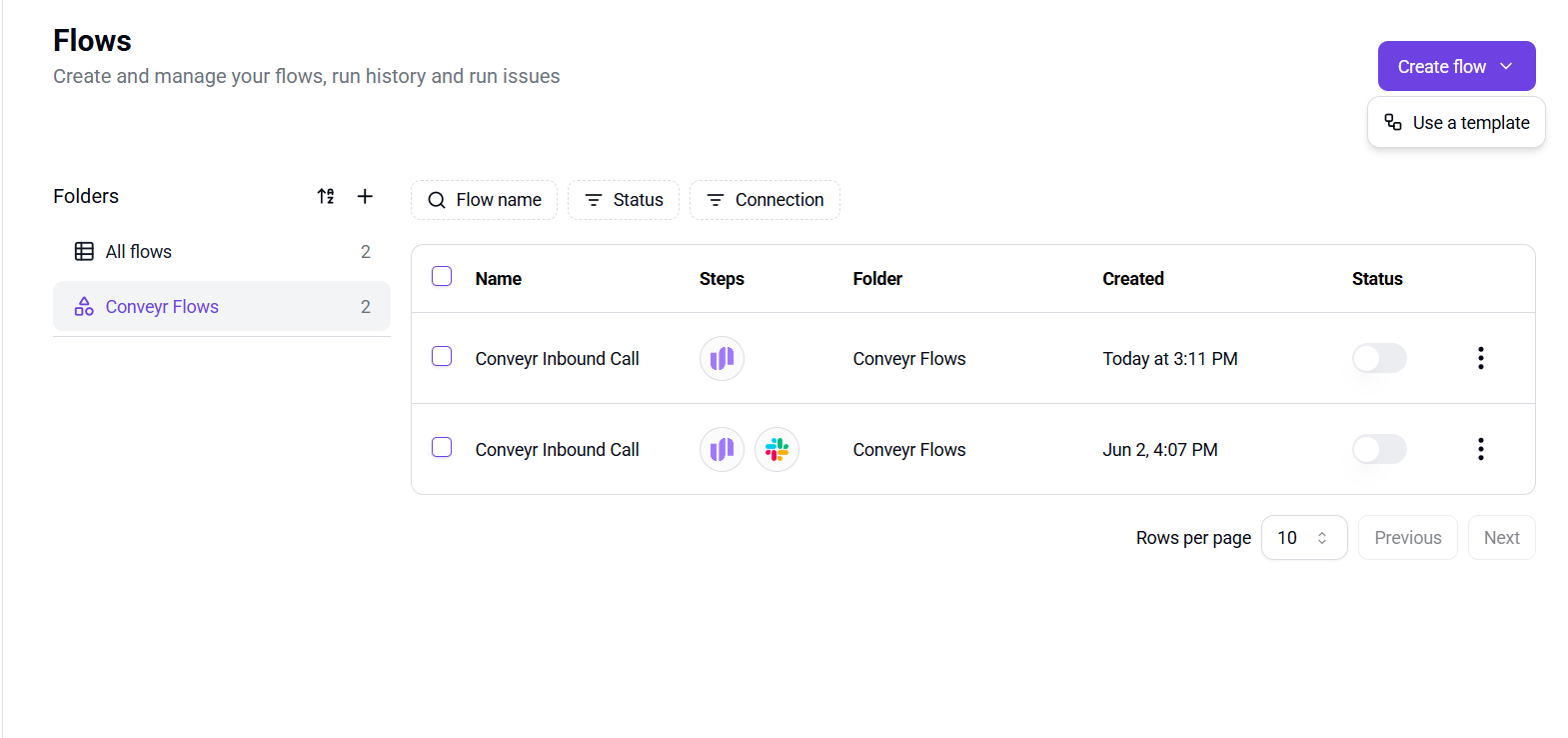This screenshot has width=1568, height=738.
Task: Expand the Create flow dropdown
Action: pos(1506,66)
